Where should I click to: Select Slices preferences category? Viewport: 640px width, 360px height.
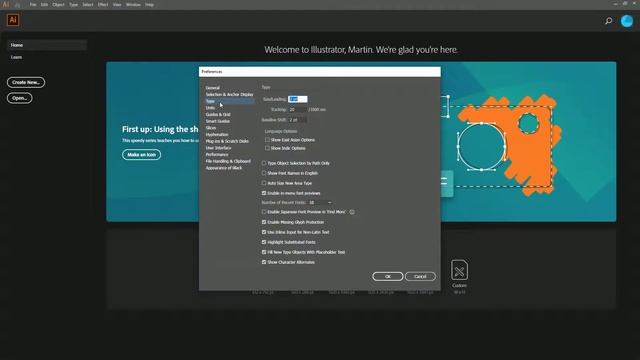211,128
